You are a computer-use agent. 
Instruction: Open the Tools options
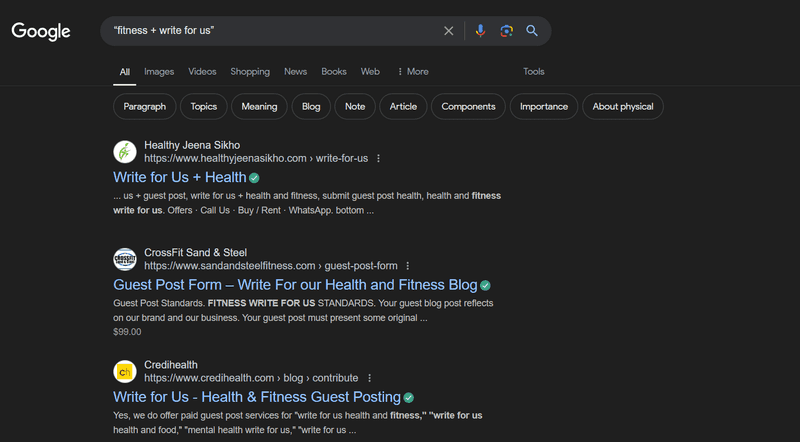coord(534,71)
